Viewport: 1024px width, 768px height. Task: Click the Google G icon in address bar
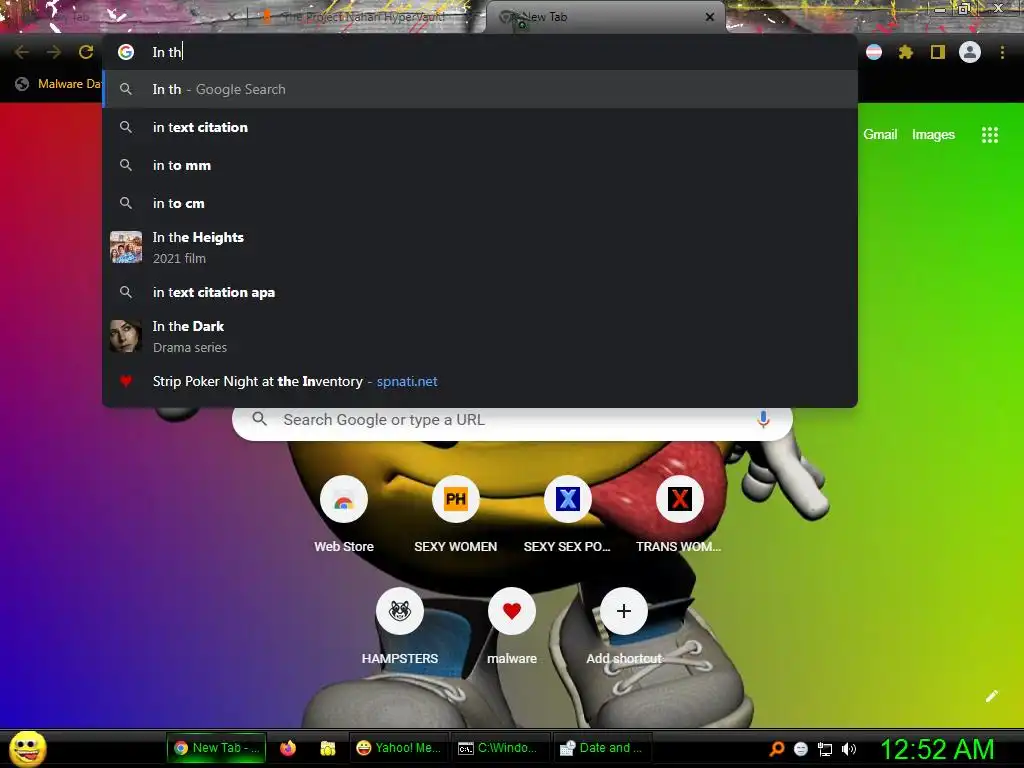126,52
